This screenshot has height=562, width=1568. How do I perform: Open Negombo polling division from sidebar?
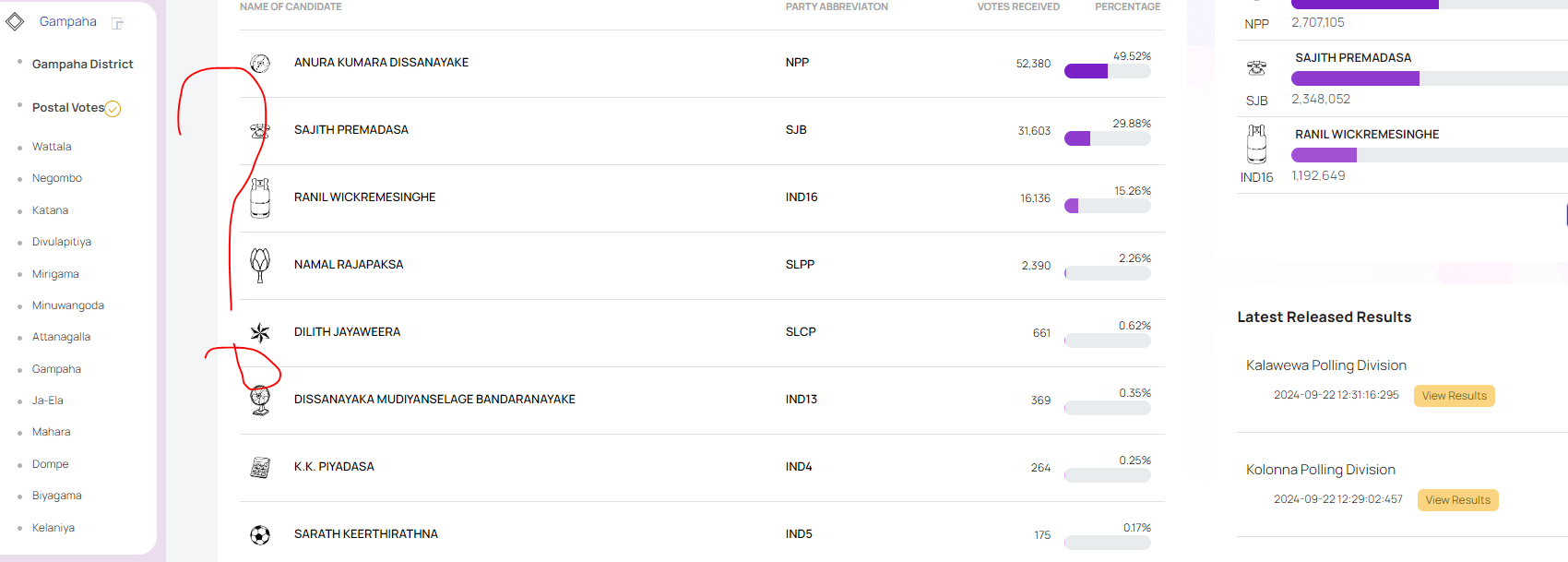pyautogui.click(x=57, y=178)
